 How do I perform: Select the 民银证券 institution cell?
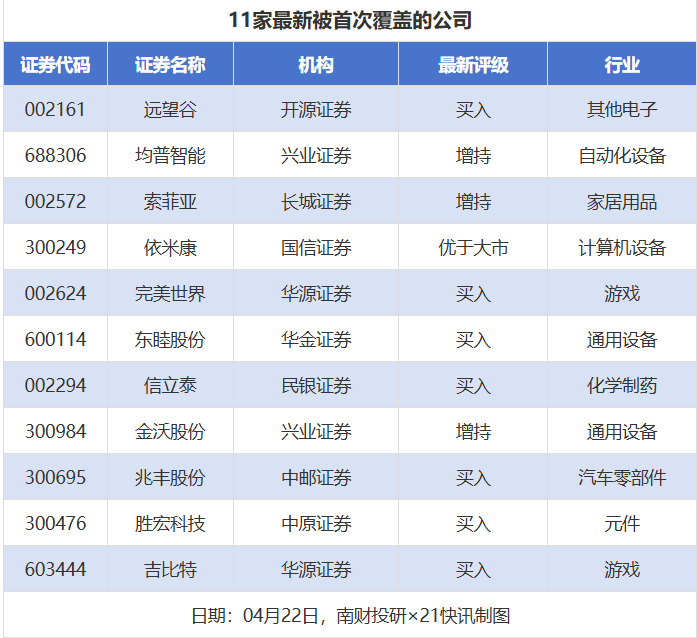tap(316, 386)
